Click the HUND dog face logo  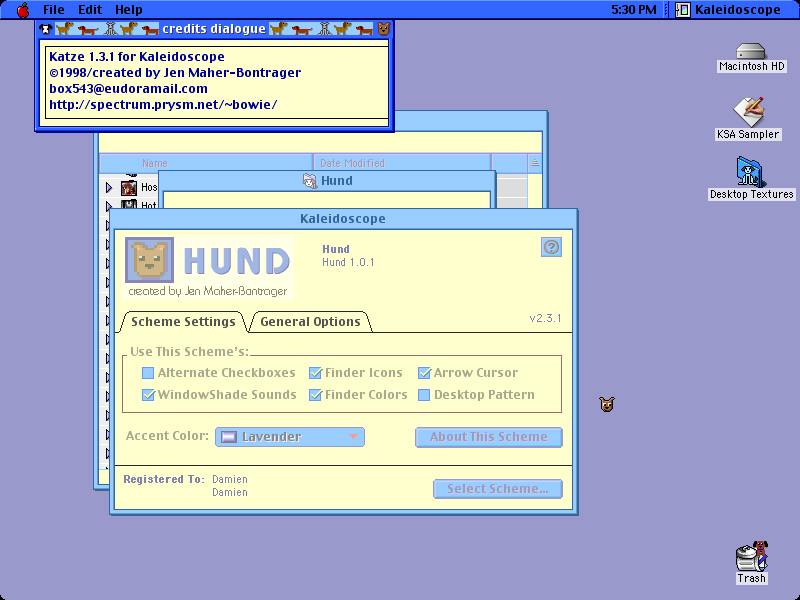coord(149,260)
